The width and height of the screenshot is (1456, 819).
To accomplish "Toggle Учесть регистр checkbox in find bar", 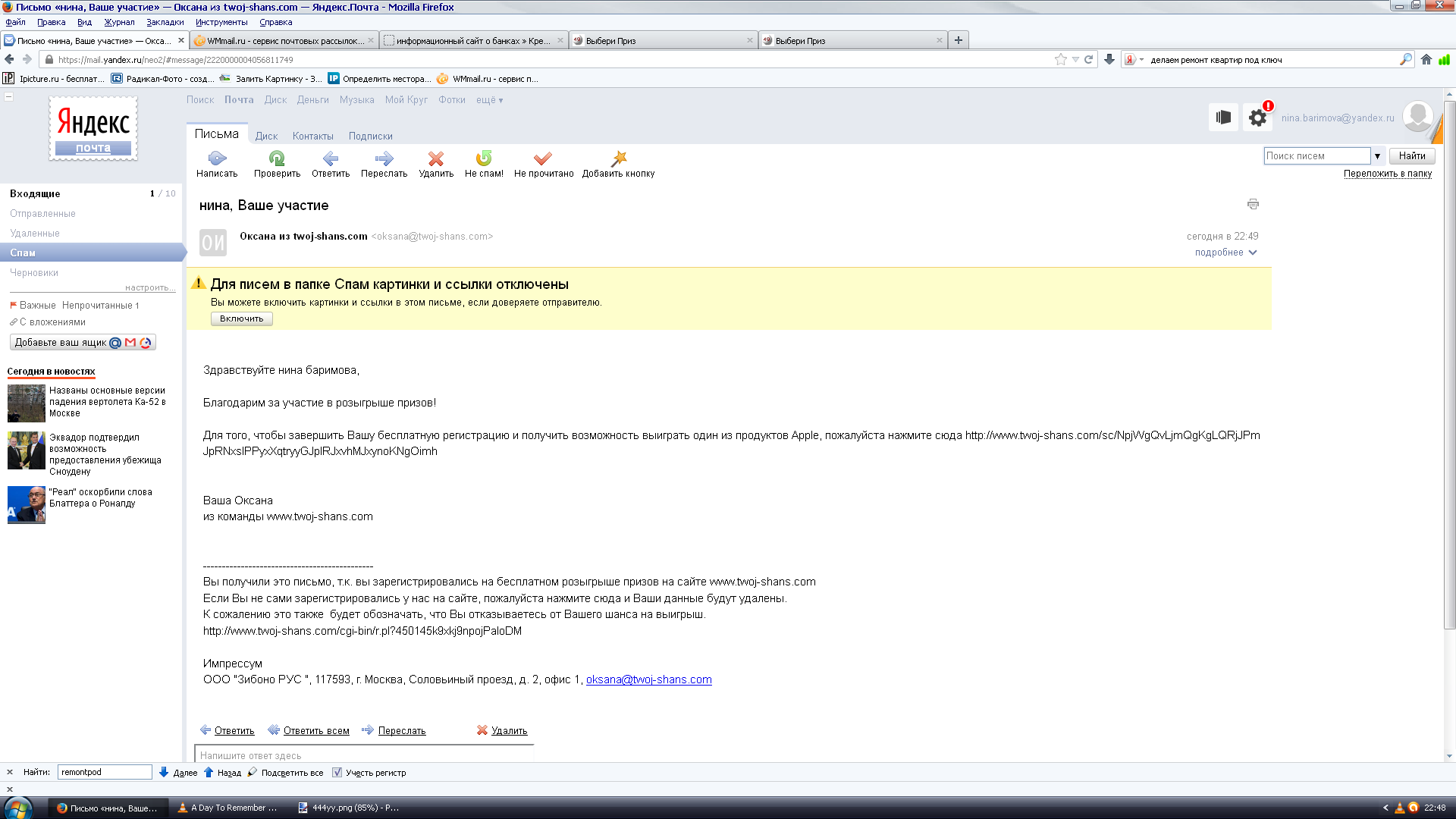I will click(x=337, y=773).
